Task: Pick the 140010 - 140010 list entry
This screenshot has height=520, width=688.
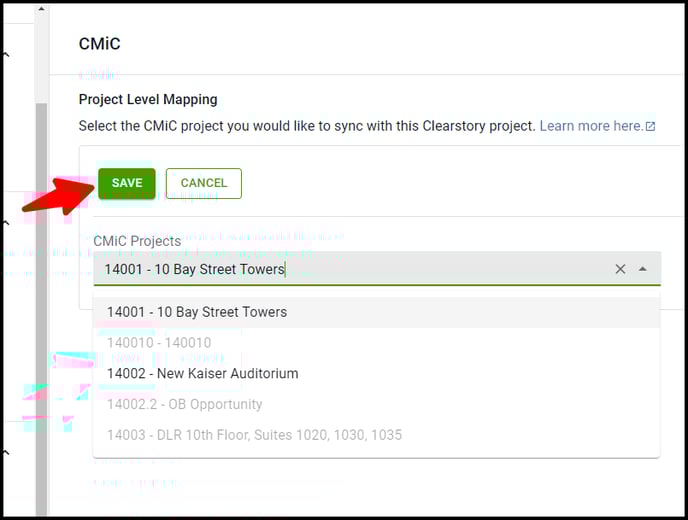Action: coord(159,343)
